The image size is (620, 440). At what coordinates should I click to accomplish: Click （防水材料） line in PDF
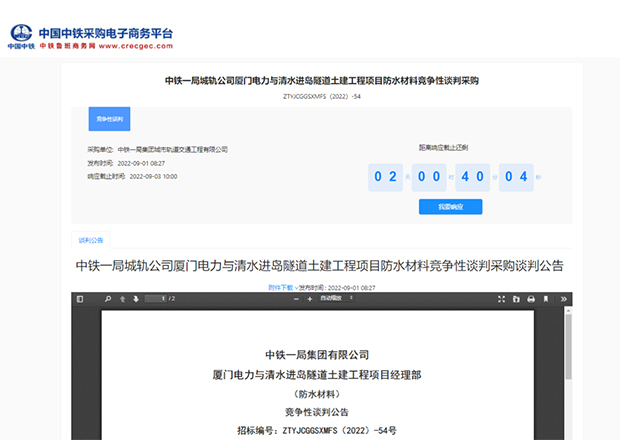coord(317,394)
